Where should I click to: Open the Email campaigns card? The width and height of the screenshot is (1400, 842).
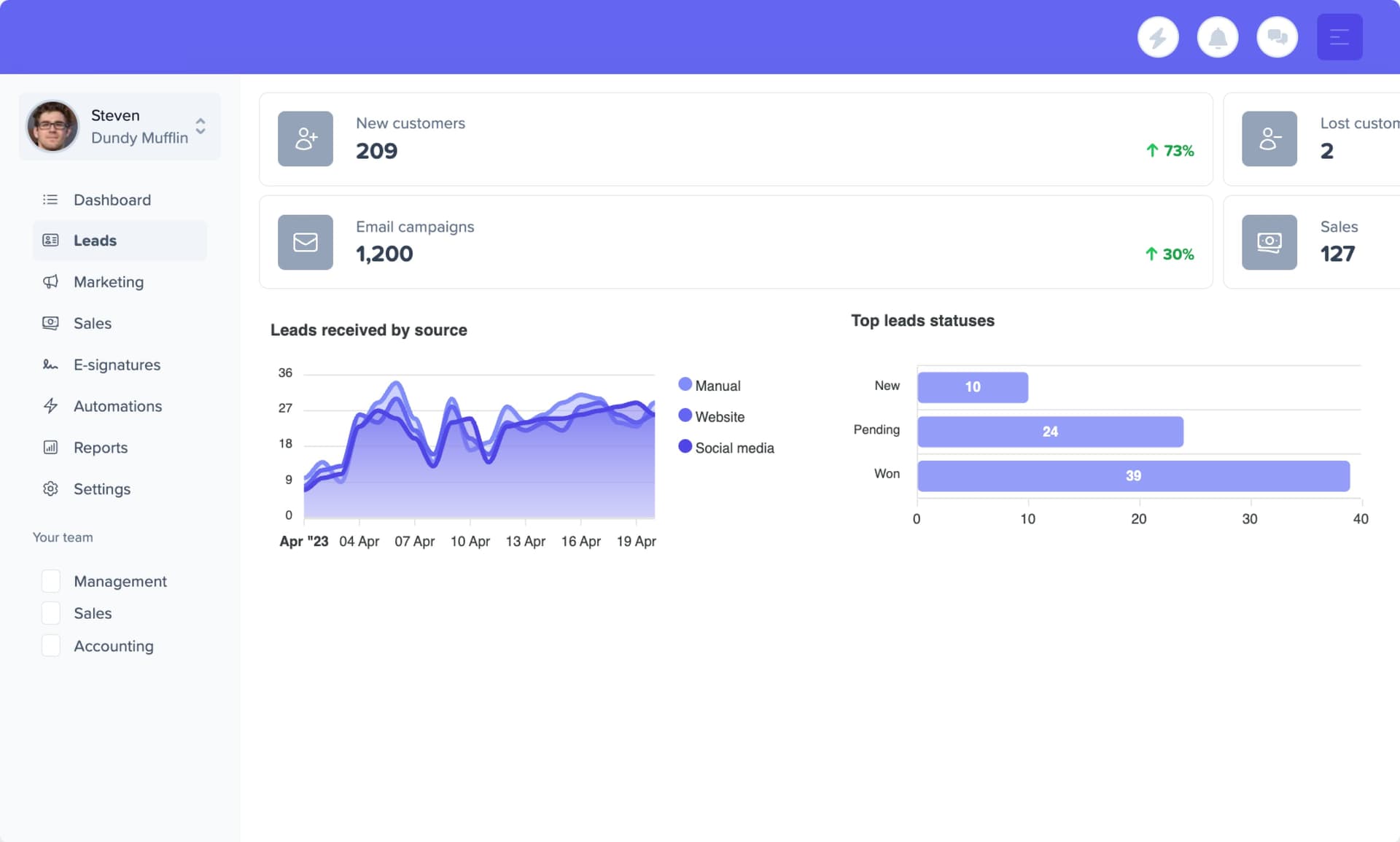point(735,242)
